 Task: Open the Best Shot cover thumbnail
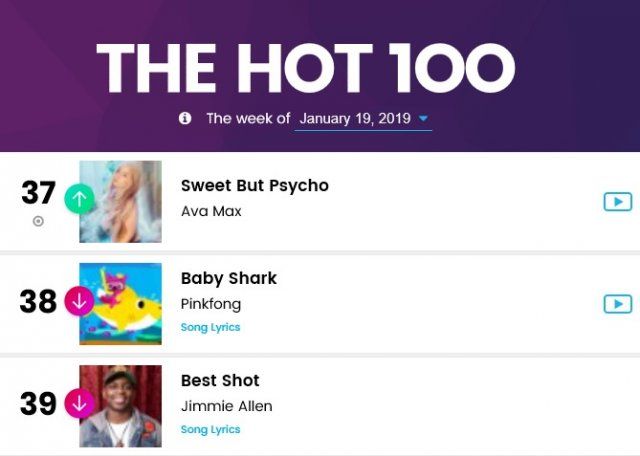pos(120,406)
